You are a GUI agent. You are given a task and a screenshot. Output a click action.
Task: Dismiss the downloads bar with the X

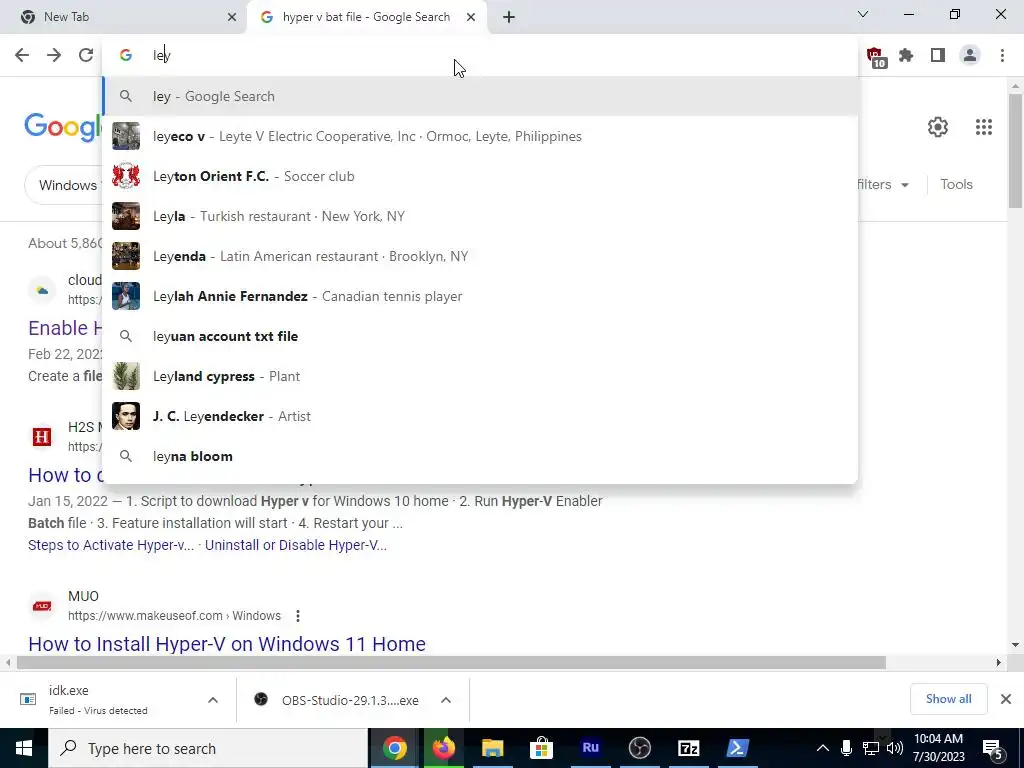pos(1006,699)
